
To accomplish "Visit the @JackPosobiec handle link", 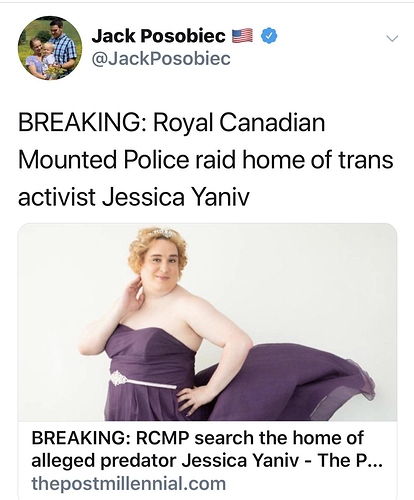I will 161,59.
